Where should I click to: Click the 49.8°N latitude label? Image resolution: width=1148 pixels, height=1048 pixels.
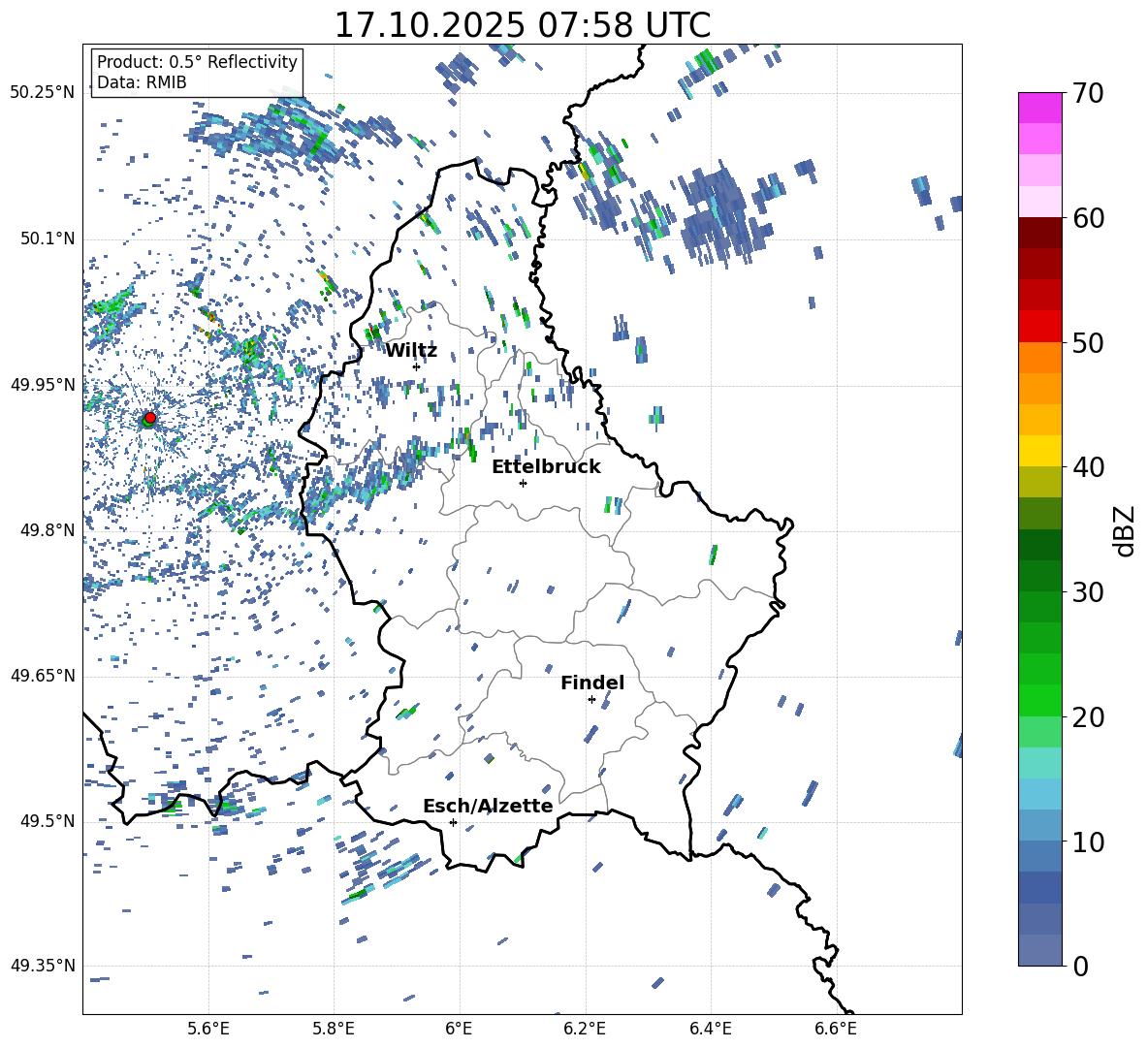[47, 530]
